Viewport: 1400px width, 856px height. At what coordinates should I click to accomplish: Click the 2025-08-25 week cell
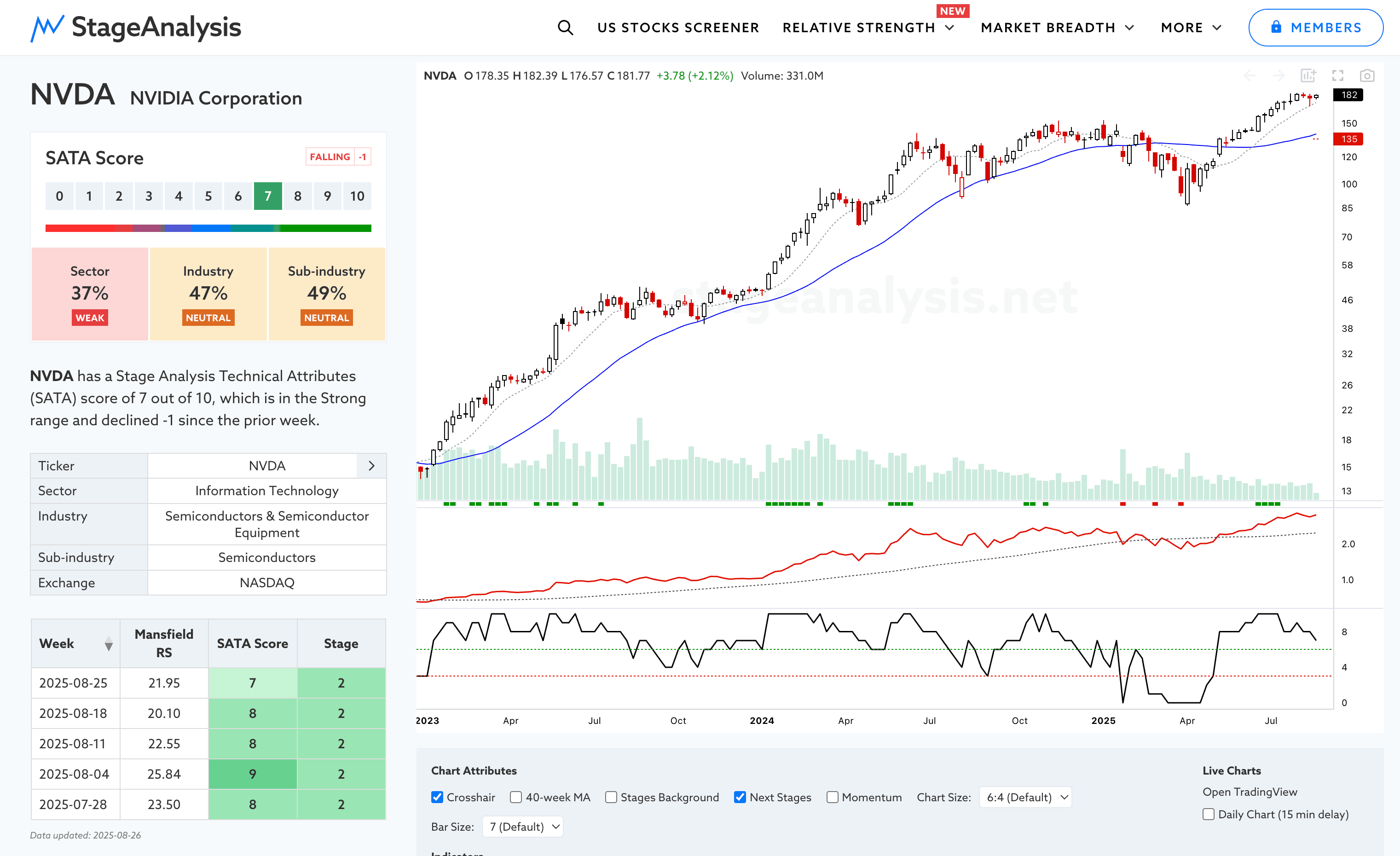(x=75, y=683)
